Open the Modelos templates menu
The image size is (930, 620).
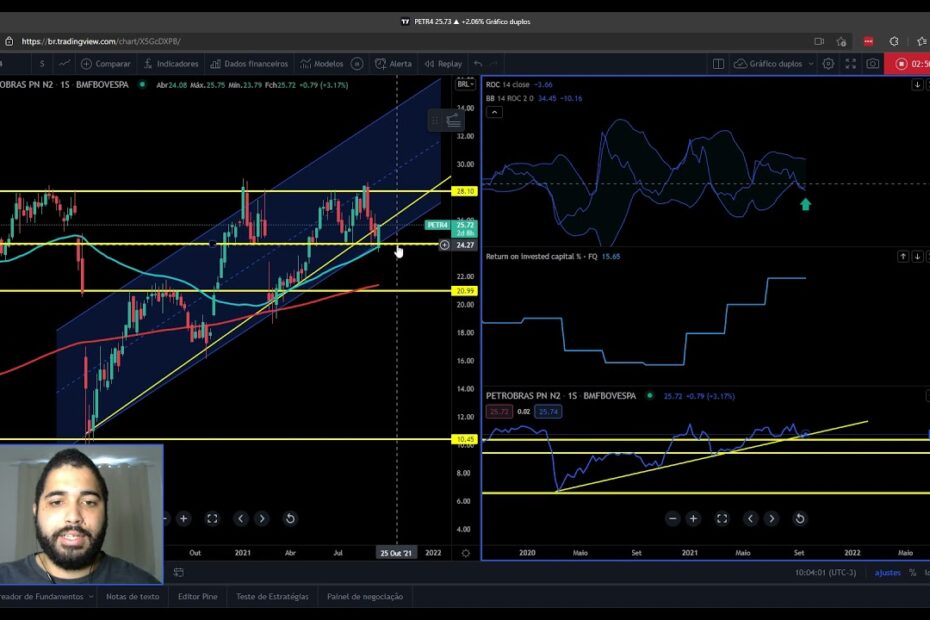tap(321, 63)
